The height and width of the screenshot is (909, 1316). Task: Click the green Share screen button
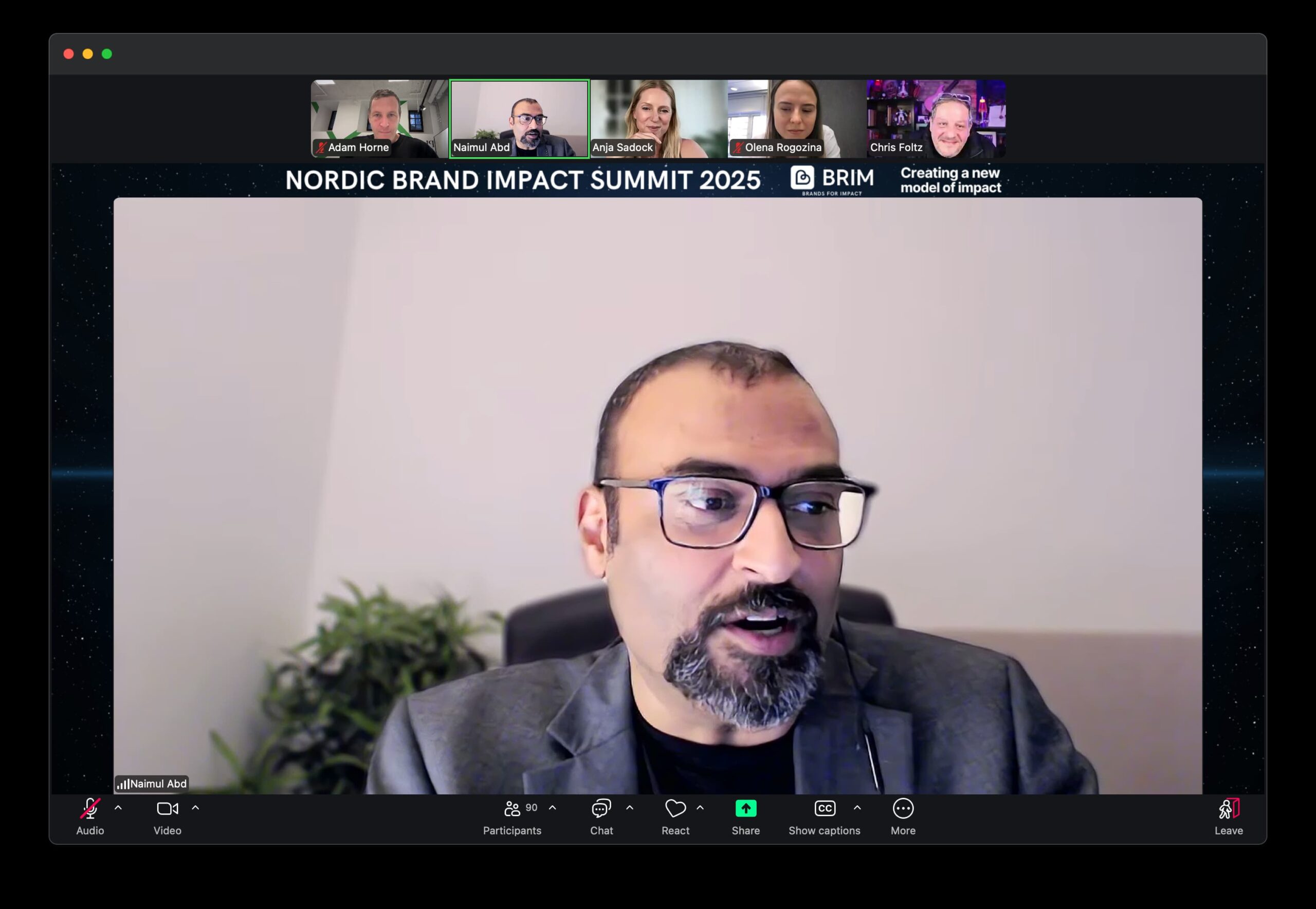click(746, 808)
